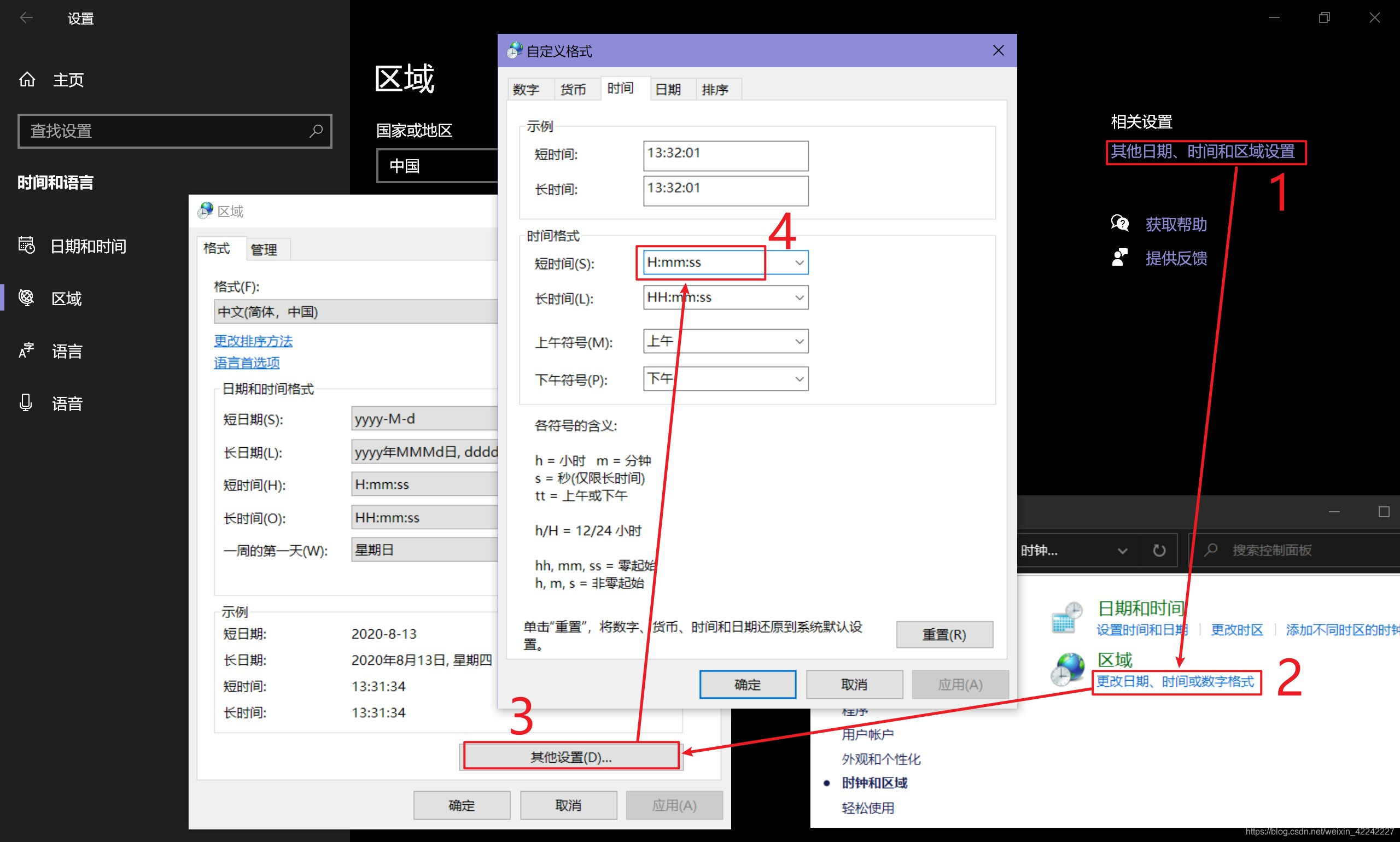This screenshot has width=1400, height=842.
Task: Select the 区域 globe icon in sidebar
Action: point(26,298)
